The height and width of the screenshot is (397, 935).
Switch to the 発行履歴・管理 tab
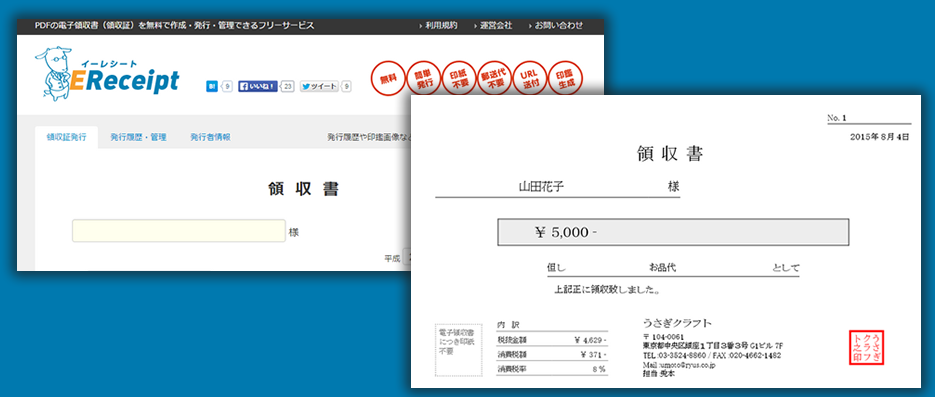(138, 137)
